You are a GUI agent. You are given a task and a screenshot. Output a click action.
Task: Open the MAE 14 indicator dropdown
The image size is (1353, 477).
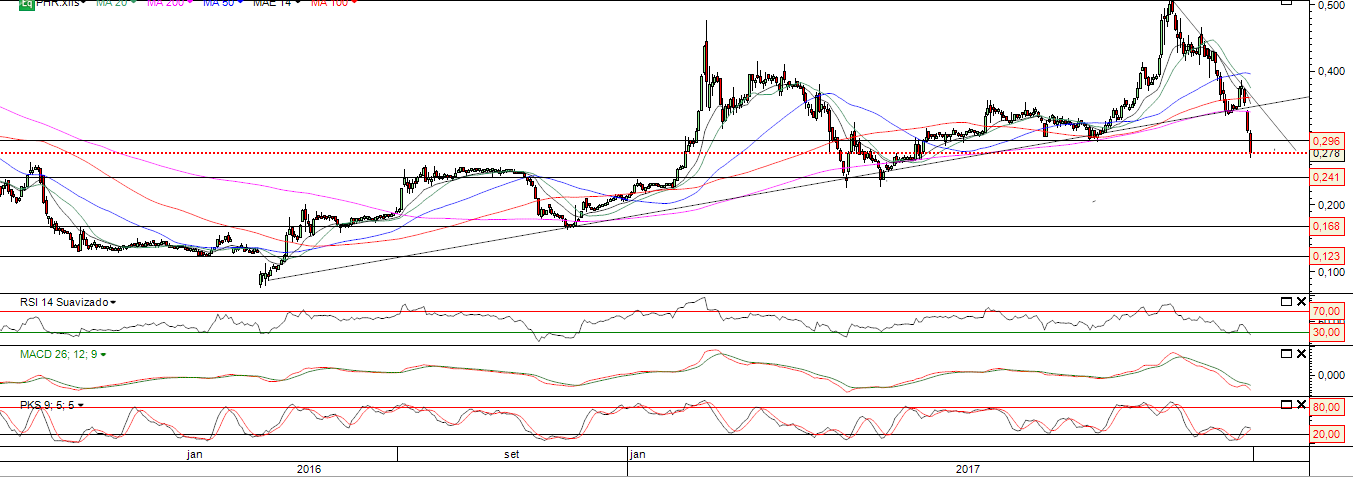coord(299,2)
